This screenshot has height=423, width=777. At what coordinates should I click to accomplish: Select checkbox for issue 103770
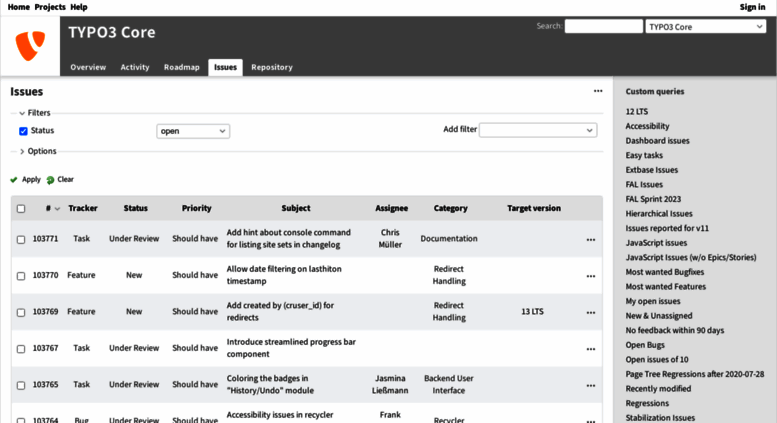tap(21, 276)
